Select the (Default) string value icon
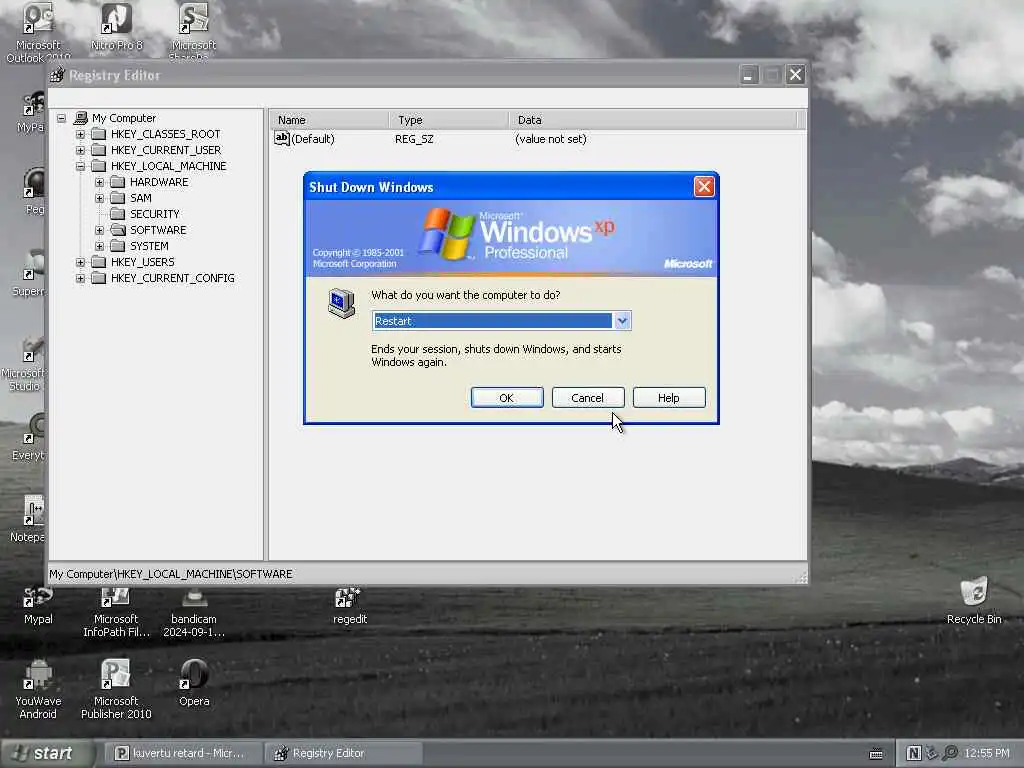Image resolution: width=1024 pixels, height=768 pixels. click(x=281, y=138)
